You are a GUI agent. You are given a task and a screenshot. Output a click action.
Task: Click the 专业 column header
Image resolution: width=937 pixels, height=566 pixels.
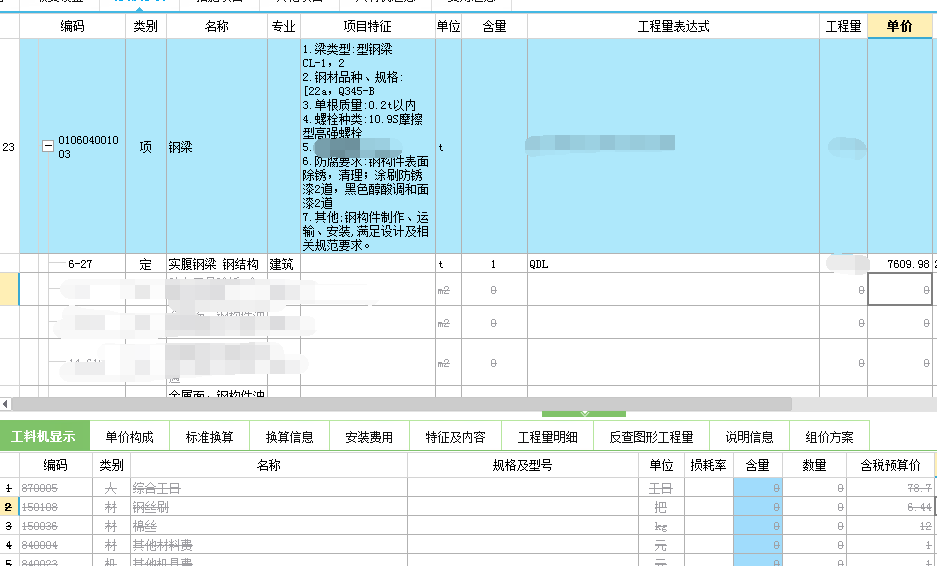point(284,26)
